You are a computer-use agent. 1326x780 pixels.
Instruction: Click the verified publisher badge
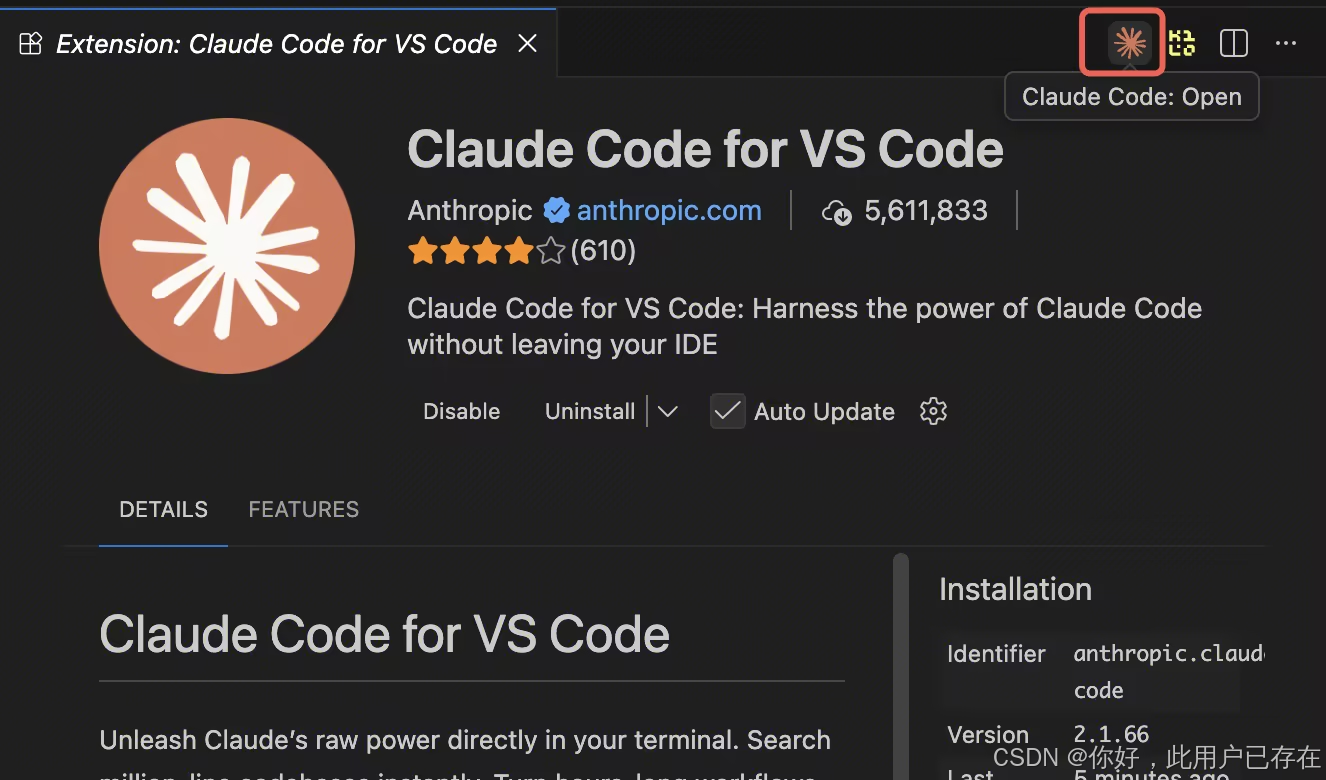pyautogui.click(x=556, y=210)
